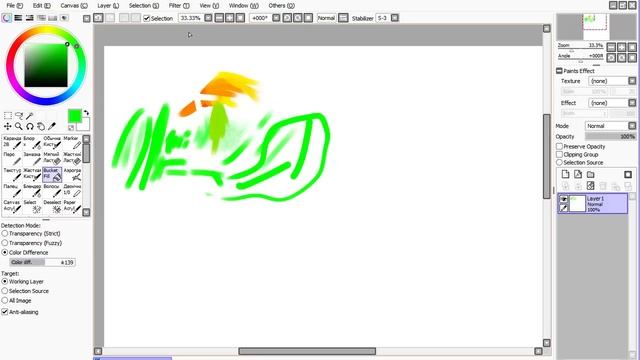Enable the Clipping Group checkbox
This screenshot has height=360, width=640.
tap(560, 154)
